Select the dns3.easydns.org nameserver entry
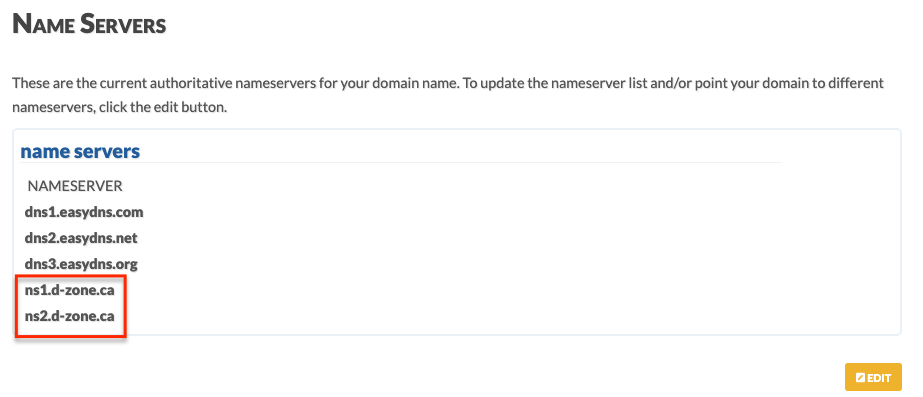This screenshot has height=397, width=923. [x=81, y=264]
